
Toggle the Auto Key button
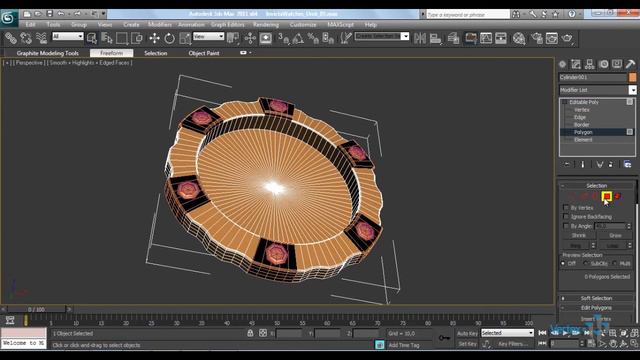(467, 333)
